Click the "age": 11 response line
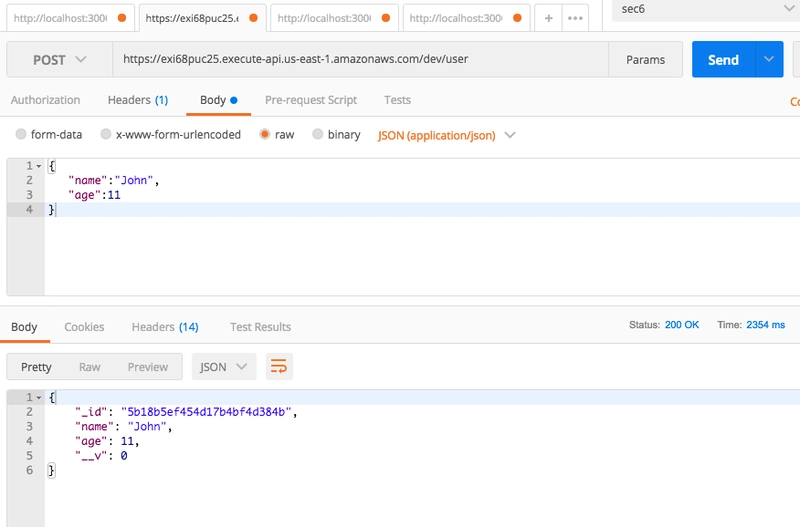This screenshot has height=527, width=800. pyautogui.click(x=107, y=441)
